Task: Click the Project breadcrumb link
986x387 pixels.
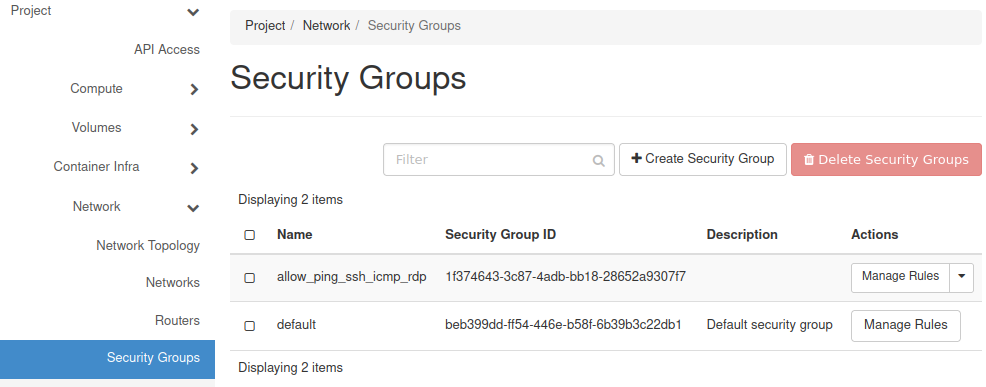Action: coord(265,26)
